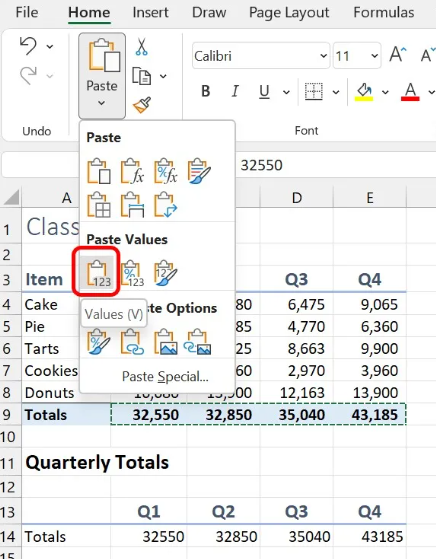This screenshot has height=559, width=436.
Task: Collapse the Paste menu using its chevron
Action: tap(102, 103)
